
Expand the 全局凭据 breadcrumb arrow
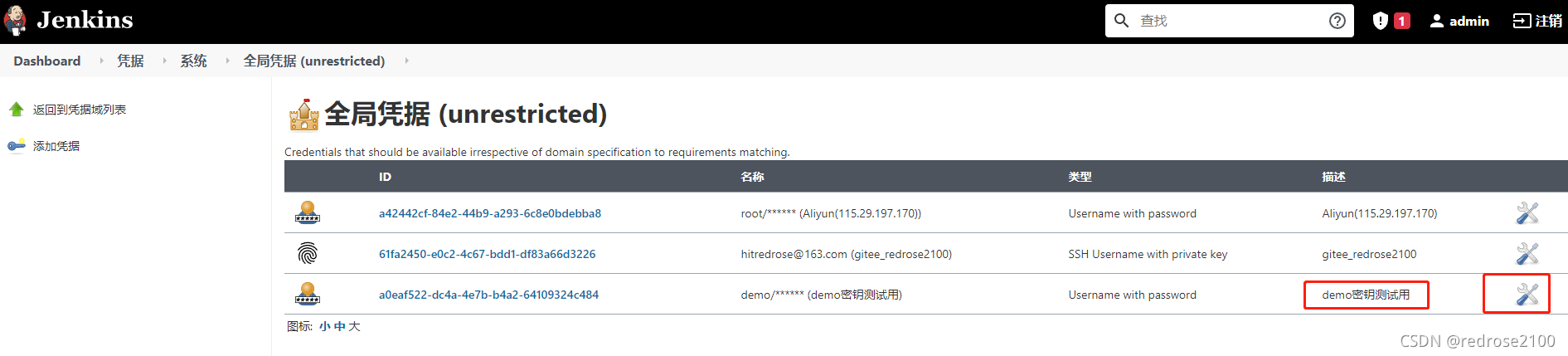[406, 61]
